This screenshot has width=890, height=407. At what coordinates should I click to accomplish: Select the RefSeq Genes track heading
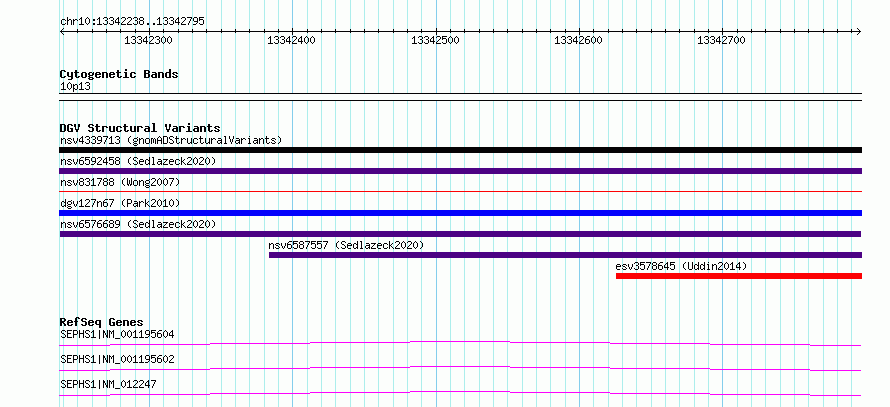click(x=102, y=322)
